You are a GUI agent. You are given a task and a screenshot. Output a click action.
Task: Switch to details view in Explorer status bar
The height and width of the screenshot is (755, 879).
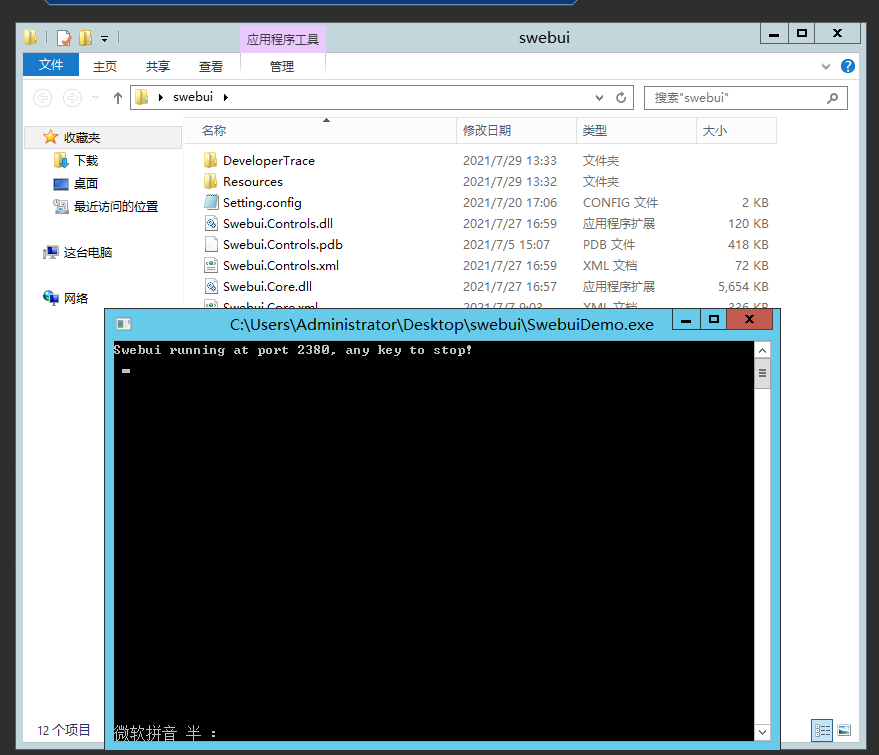pyautogui.click(x=822, y=730)
